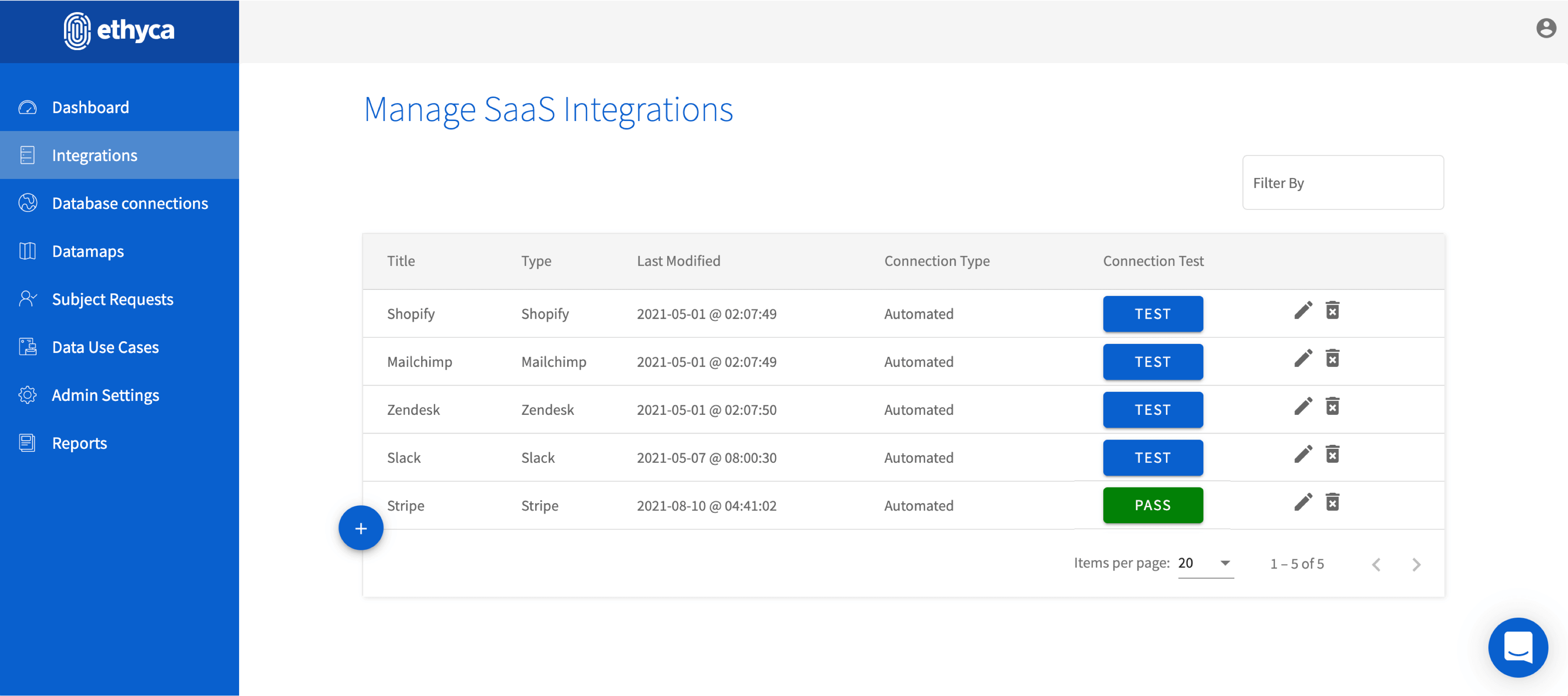Viewport: 1568px width, 696px height.
Task: Click the ethyca logo
Action: tap(119, 30)
